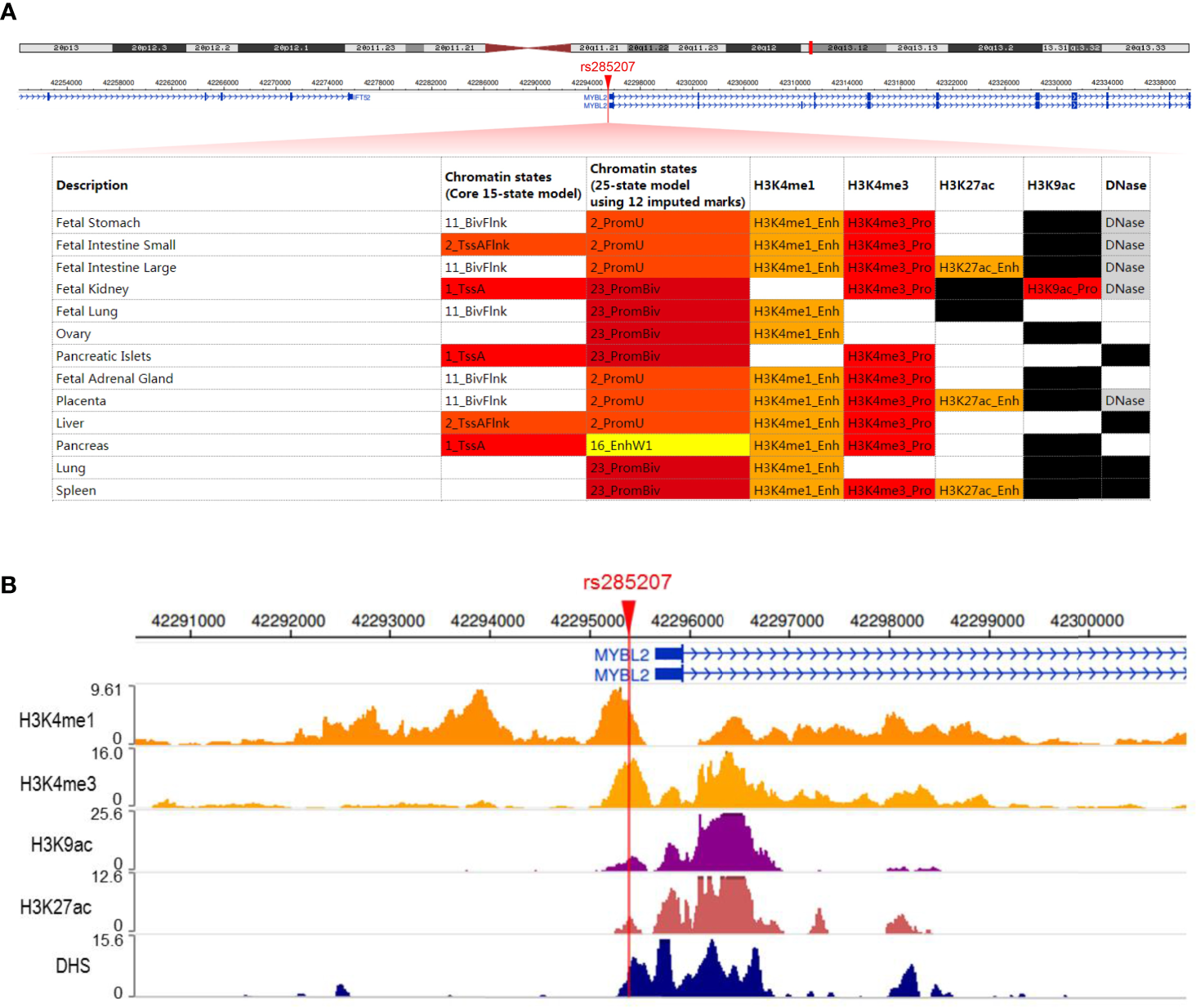Click the 2_TssAFlnk cell in the Liver row
Screen dimensions: 1196x1008
[513, 423]
